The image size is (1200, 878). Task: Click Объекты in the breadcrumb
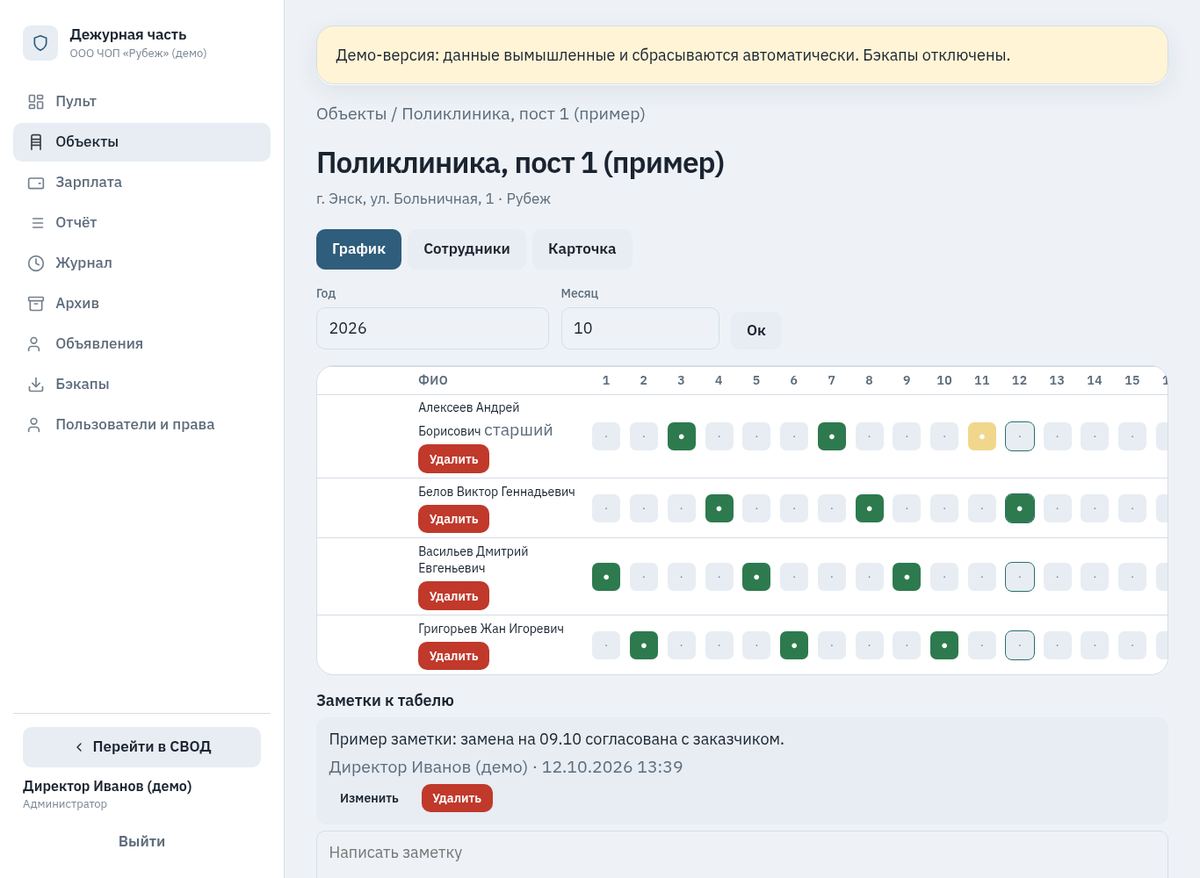click(x=351, y=114)
